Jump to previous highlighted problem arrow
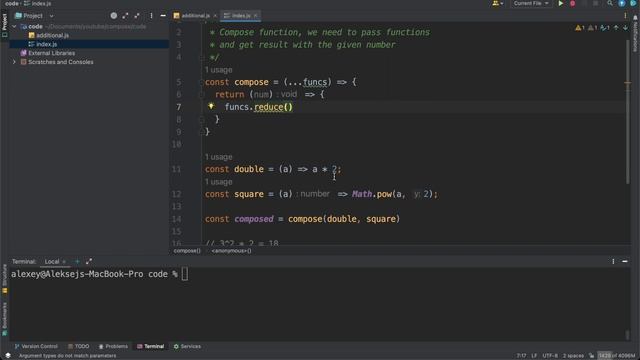The width and height of the screenshot is (640, 360). [x=616, y=28]
